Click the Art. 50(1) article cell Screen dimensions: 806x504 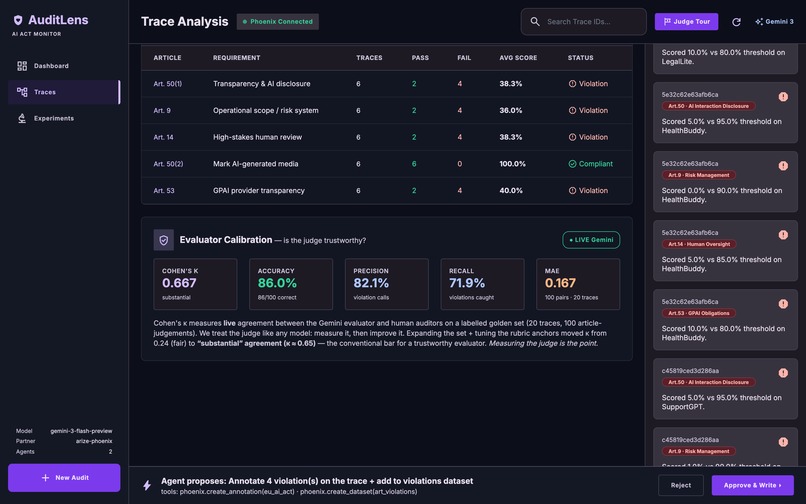pos(168,84)
